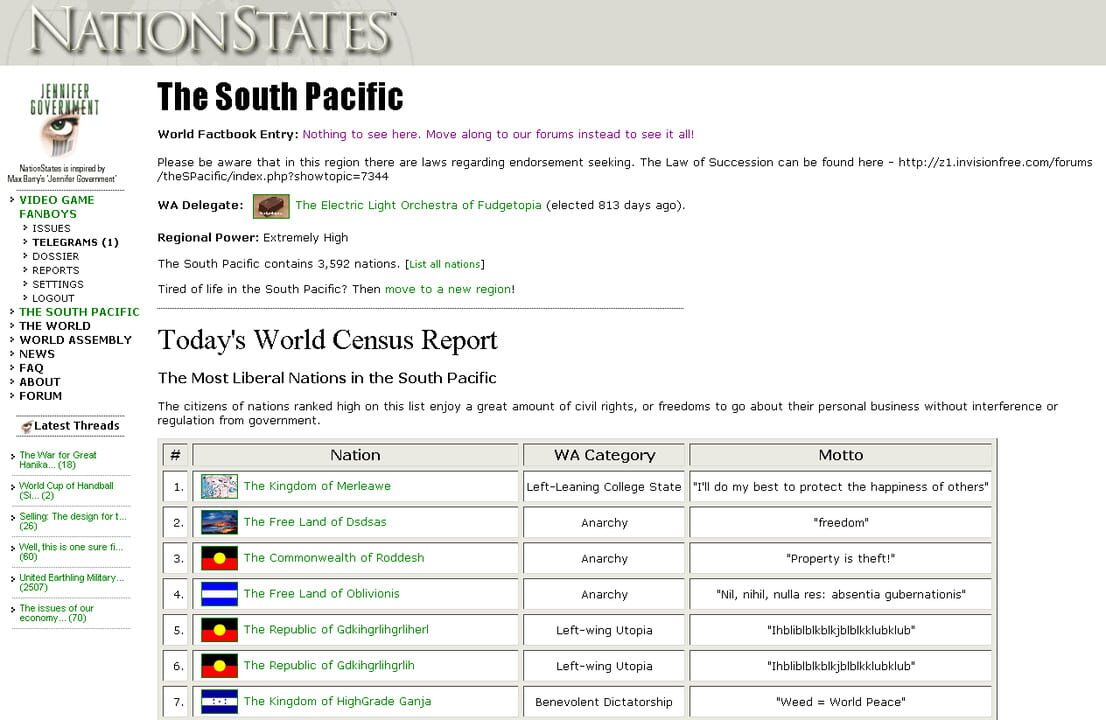Click the 'List all nations' link
The image size is (1106, 720).
click(x=444, y=264)
